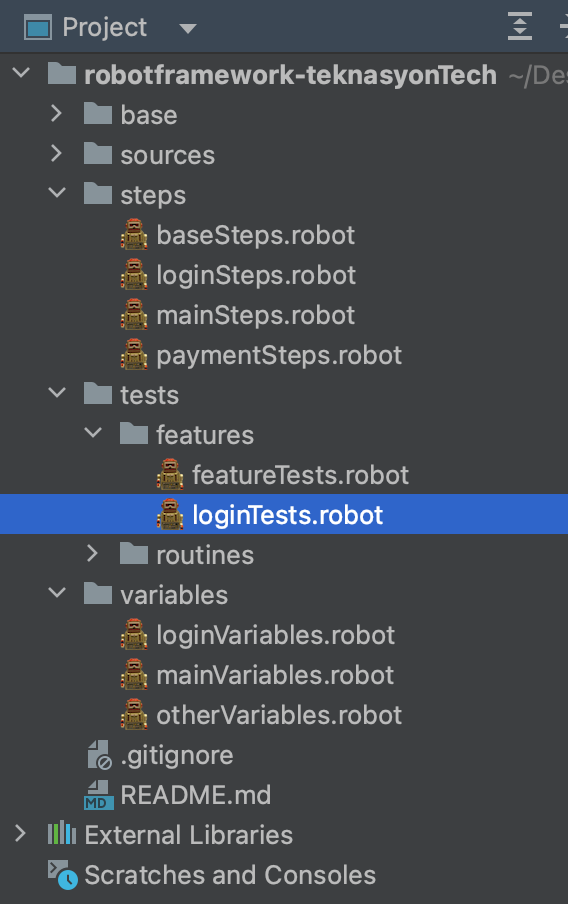568x904 pixels.
Task: Expand the routines folder
Action: coord(92,553)
